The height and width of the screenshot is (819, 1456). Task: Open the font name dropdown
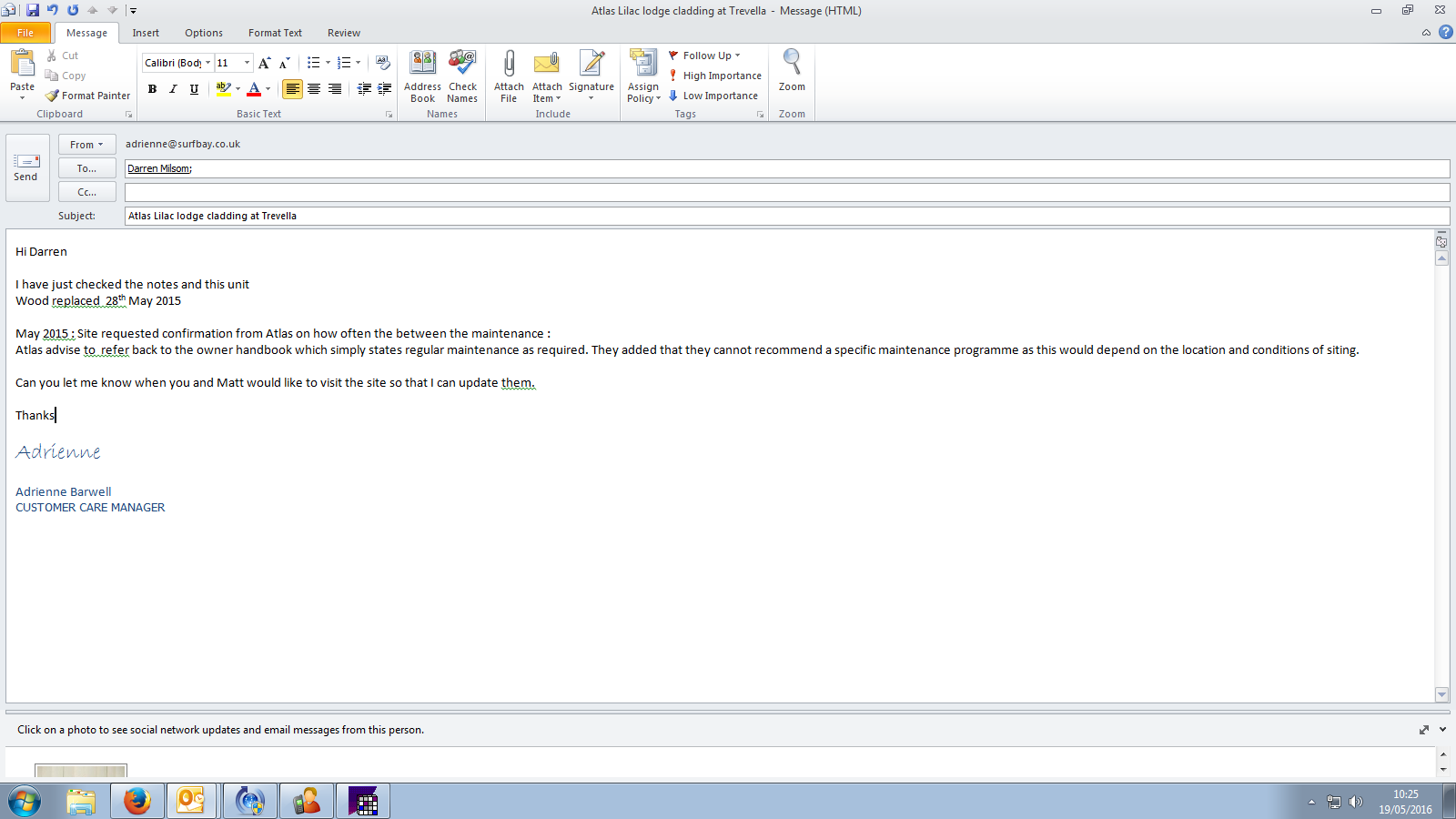coord(207,63)
